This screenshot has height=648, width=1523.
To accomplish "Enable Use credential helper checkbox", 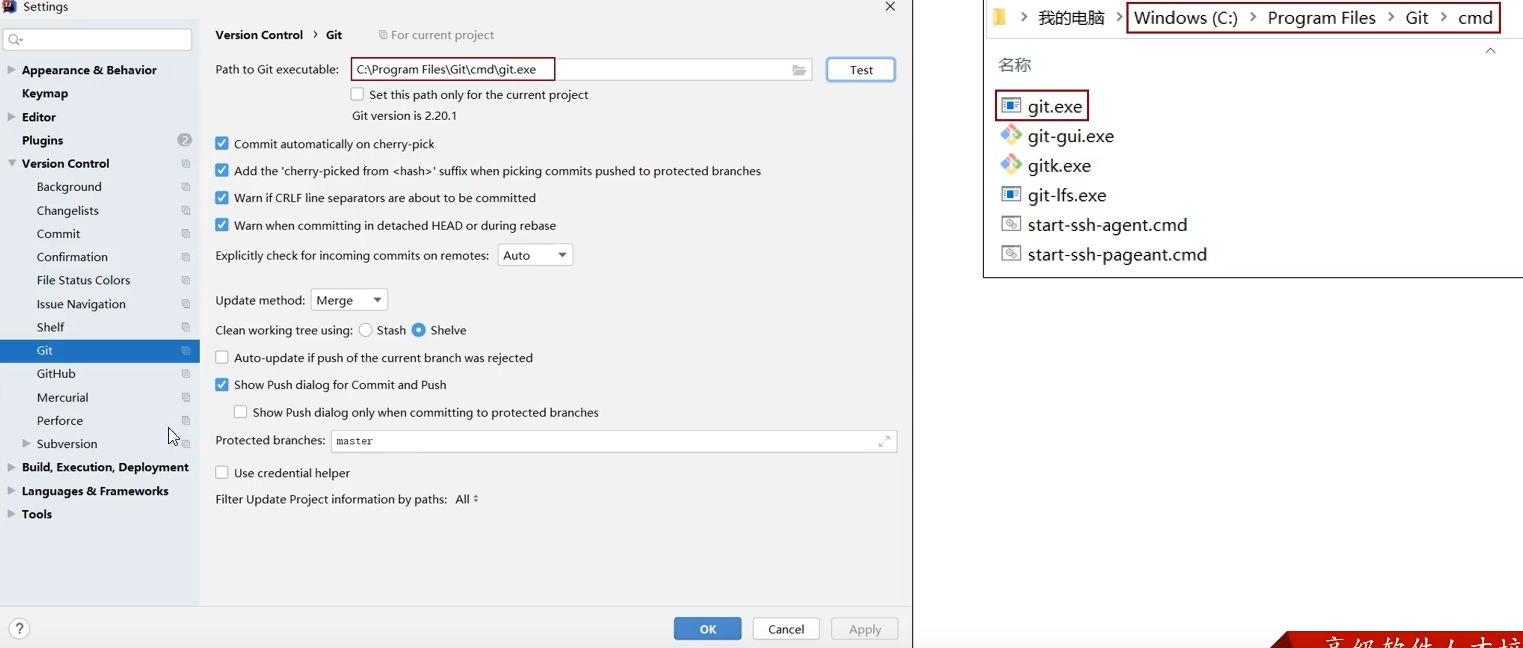I will point(222,473).
